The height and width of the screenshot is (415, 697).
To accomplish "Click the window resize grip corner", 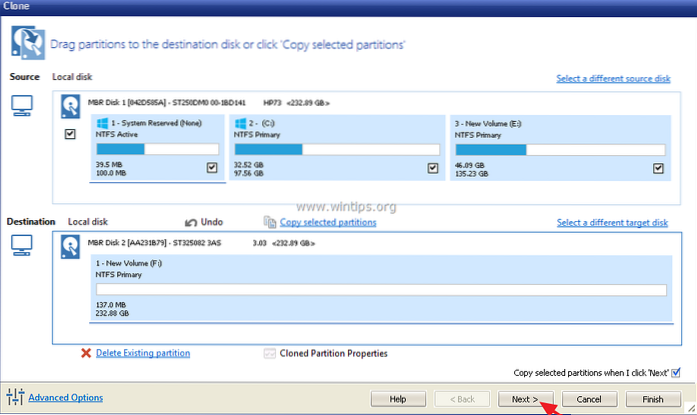I will click(x=692, y=408).
